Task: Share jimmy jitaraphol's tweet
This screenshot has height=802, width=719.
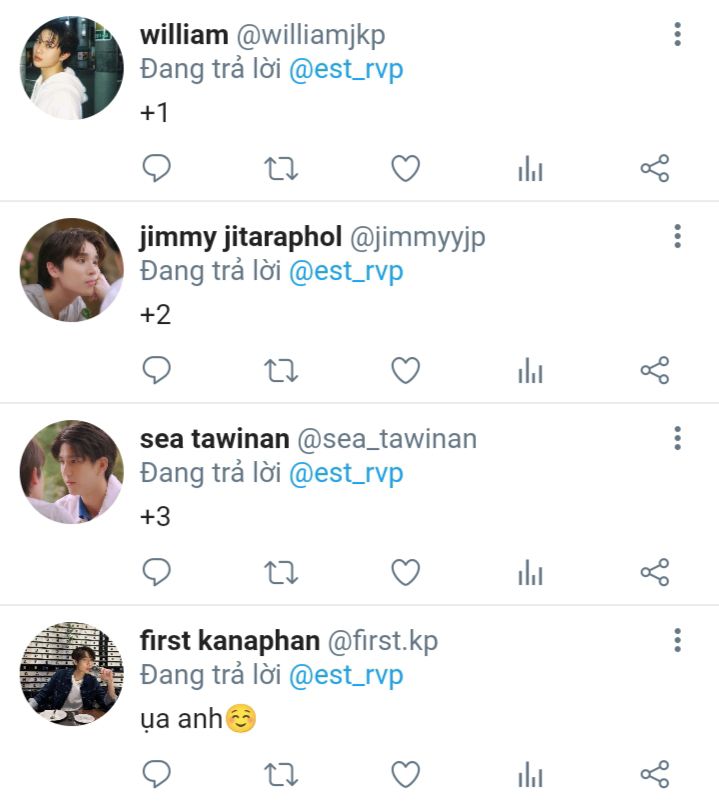Action: click(654, 372)
